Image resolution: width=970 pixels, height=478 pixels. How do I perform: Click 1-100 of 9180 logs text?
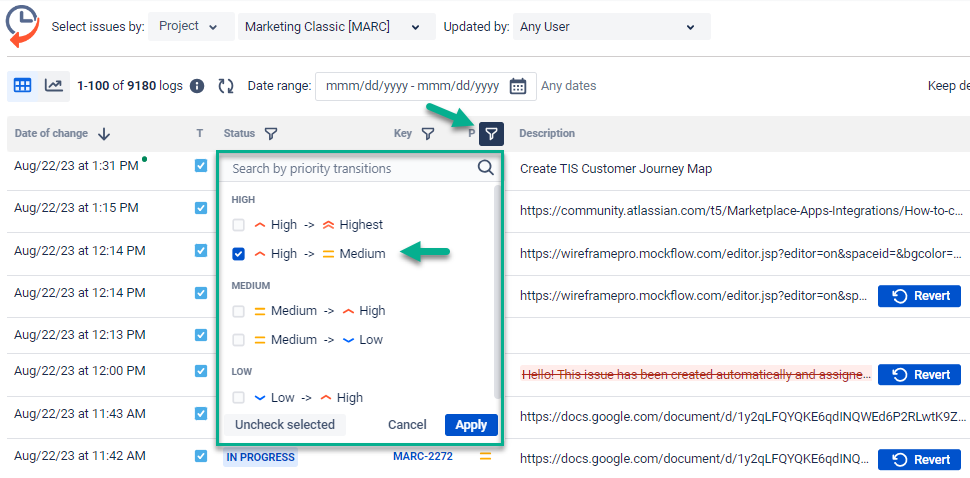130,86
